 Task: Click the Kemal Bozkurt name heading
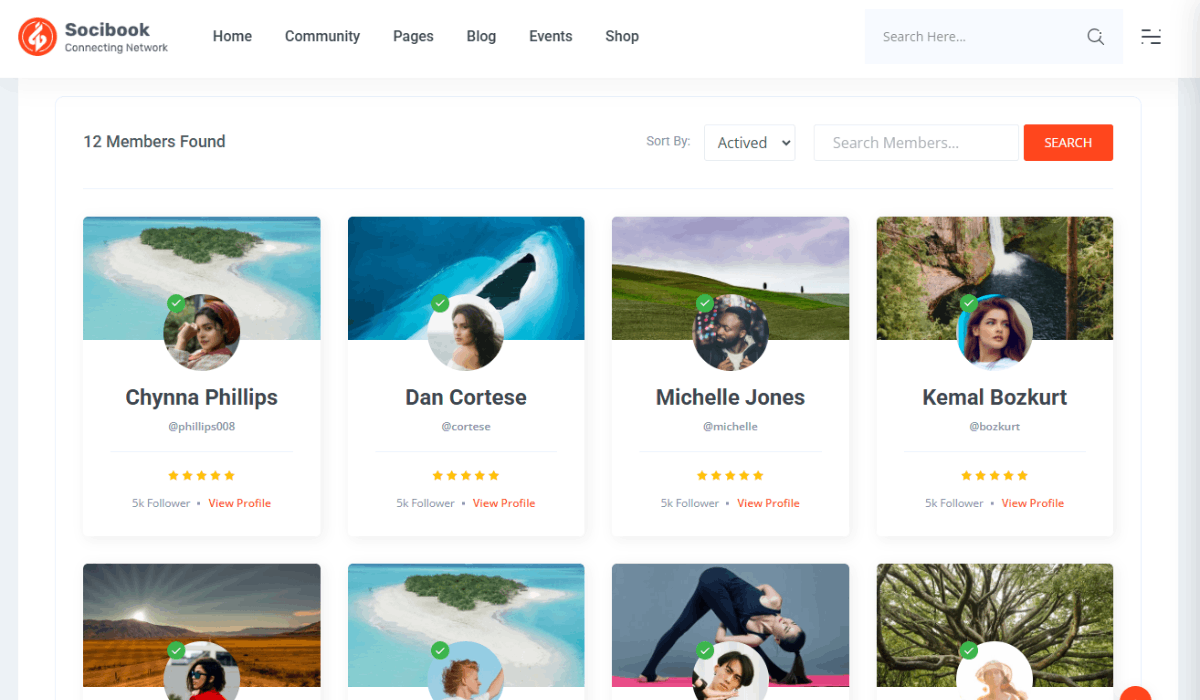click(x=995, y=397)
